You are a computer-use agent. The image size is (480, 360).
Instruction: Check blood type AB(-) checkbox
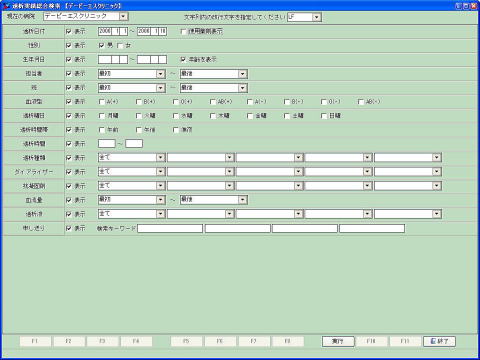coord(361,102)
